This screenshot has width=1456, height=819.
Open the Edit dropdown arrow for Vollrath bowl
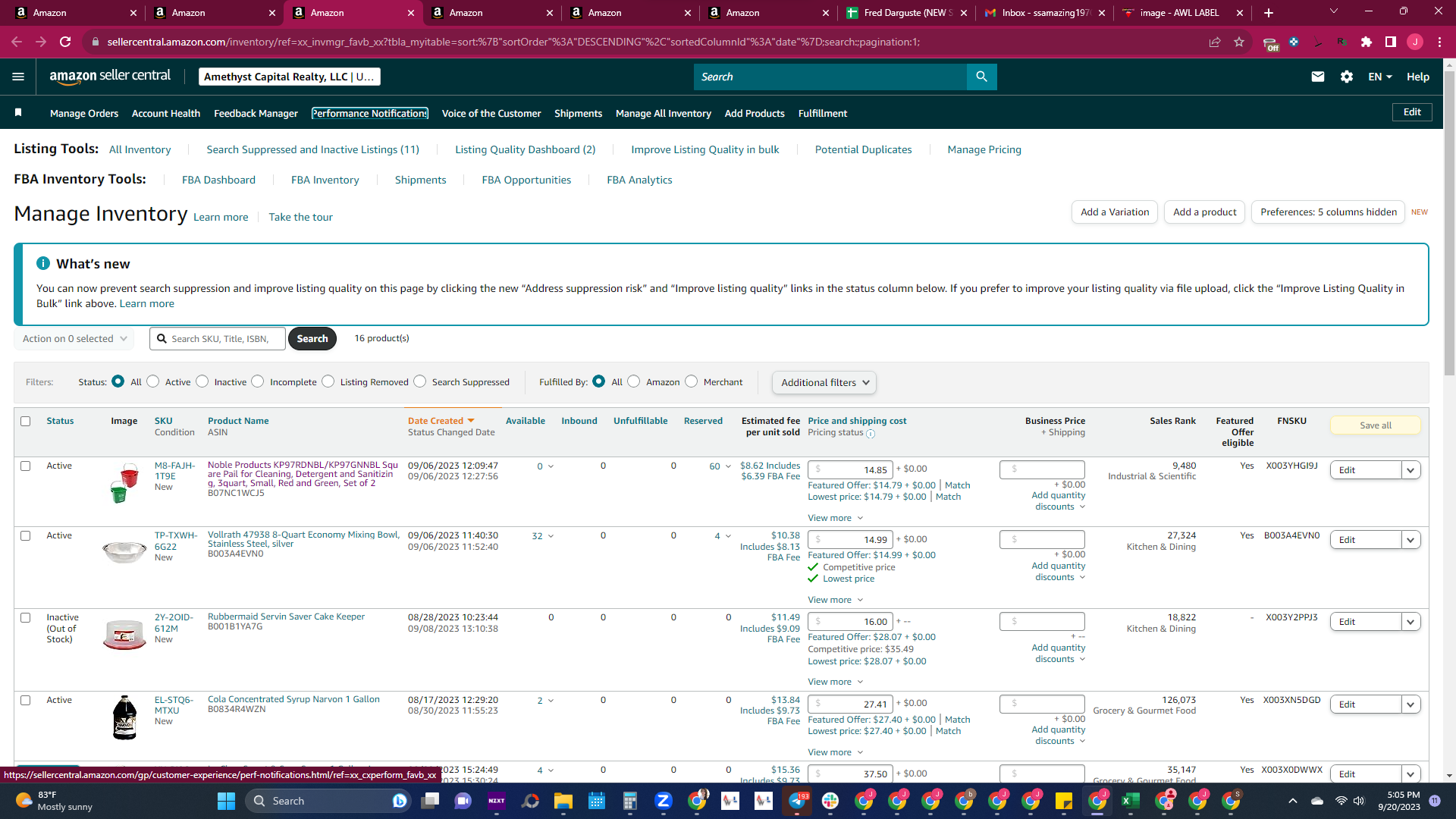click(x=1410, y=540)
